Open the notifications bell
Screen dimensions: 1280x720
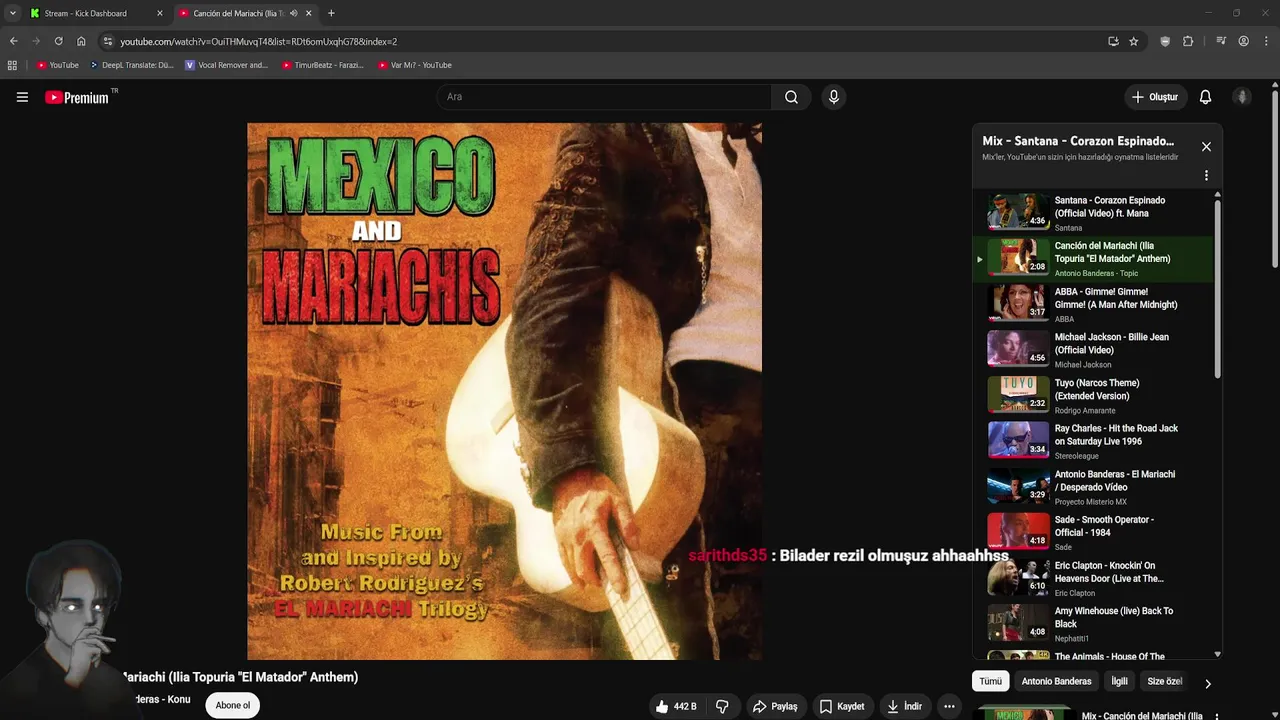(x=1205, y=97)
